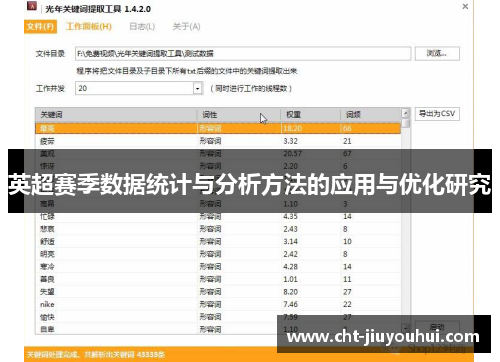Open the 工作面板(H) menu

(x=89, y=26)
